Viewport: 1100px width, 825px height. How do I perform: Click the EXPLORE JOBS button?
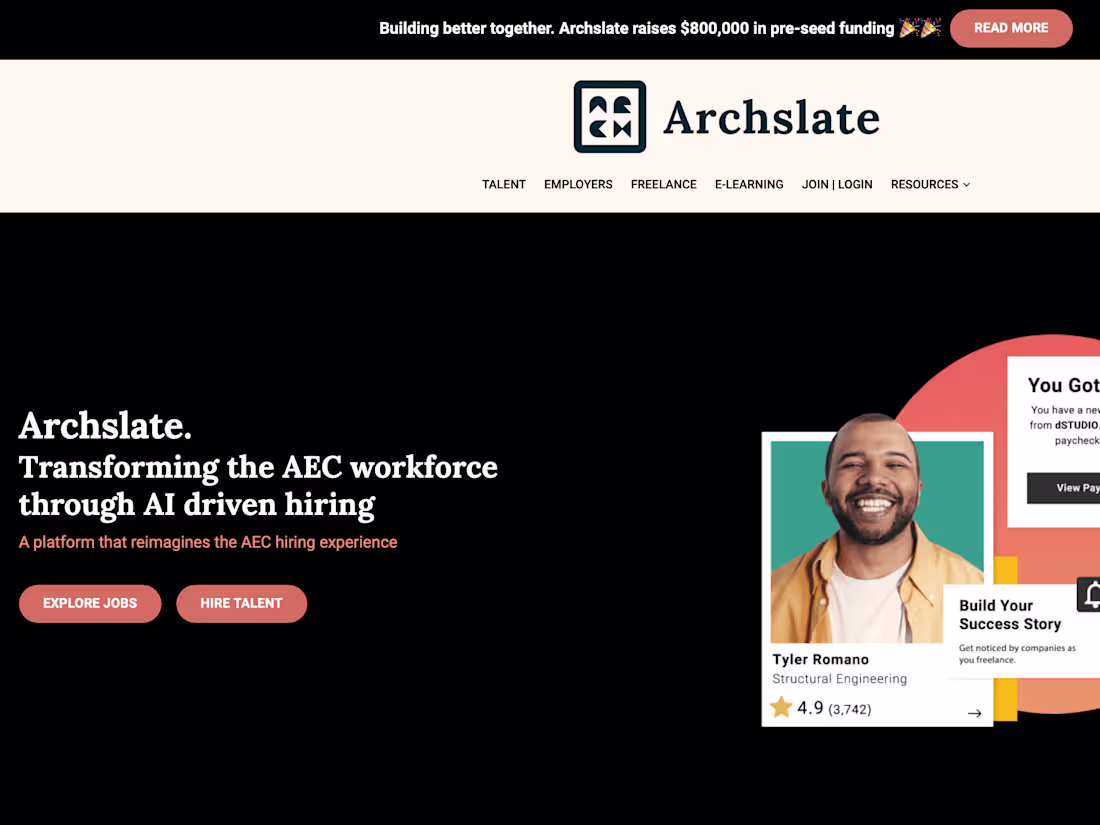90,603
